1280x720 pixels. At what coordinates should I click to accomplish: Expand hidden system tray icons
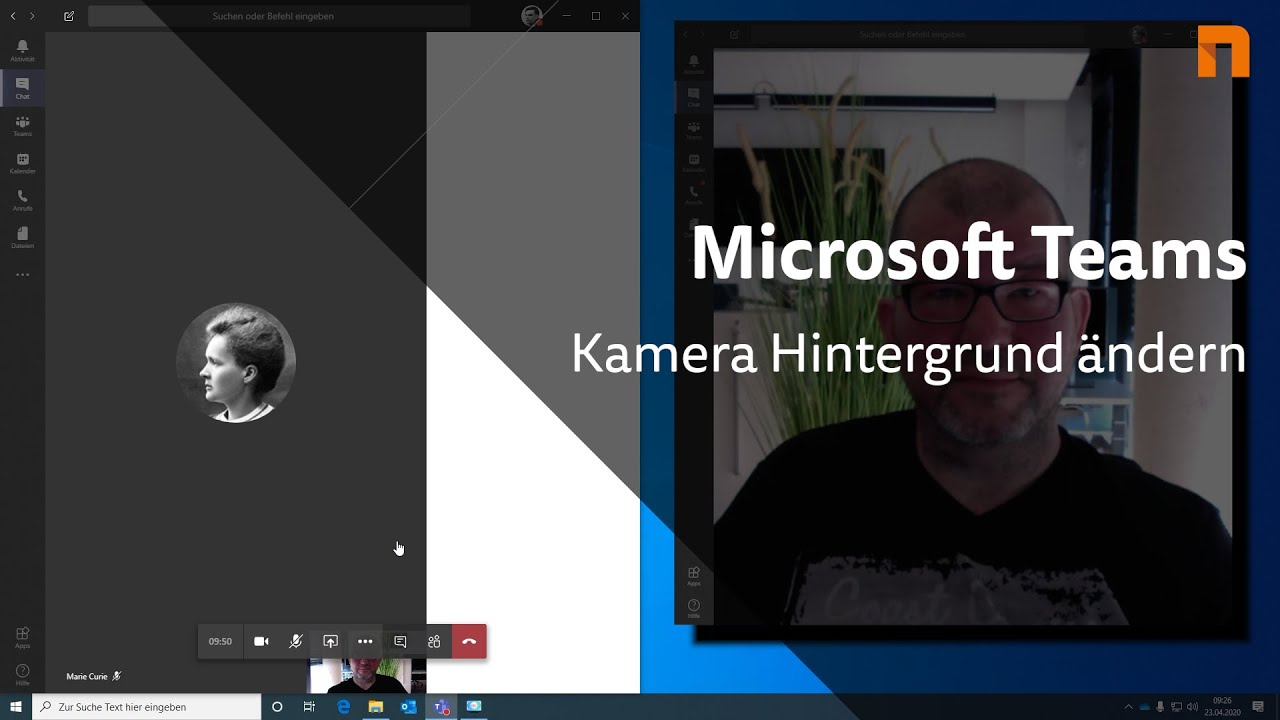pos(1129,707)
